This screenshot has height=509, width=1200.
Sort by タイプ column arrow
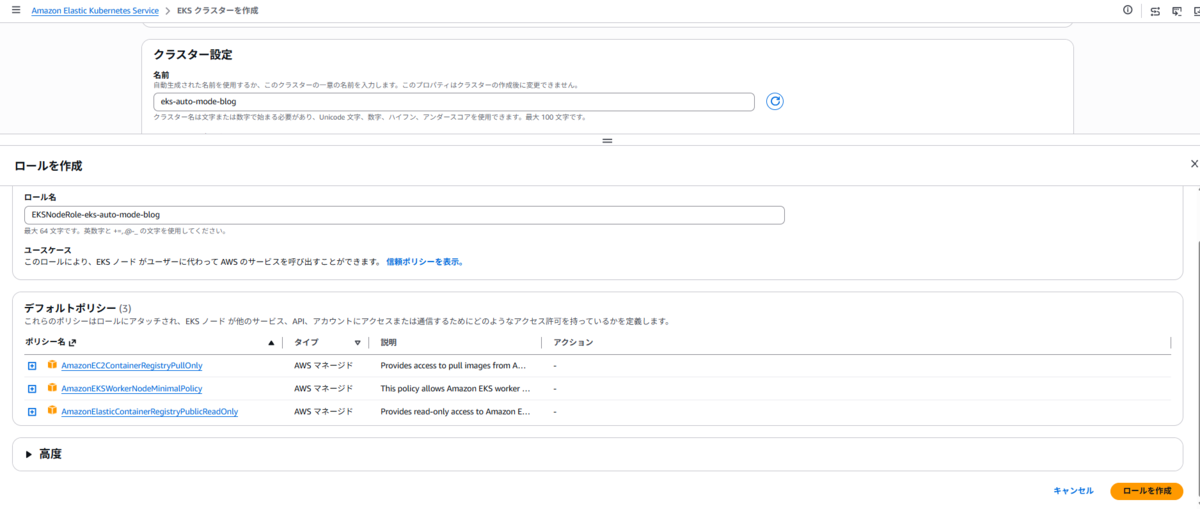point(357,342)
